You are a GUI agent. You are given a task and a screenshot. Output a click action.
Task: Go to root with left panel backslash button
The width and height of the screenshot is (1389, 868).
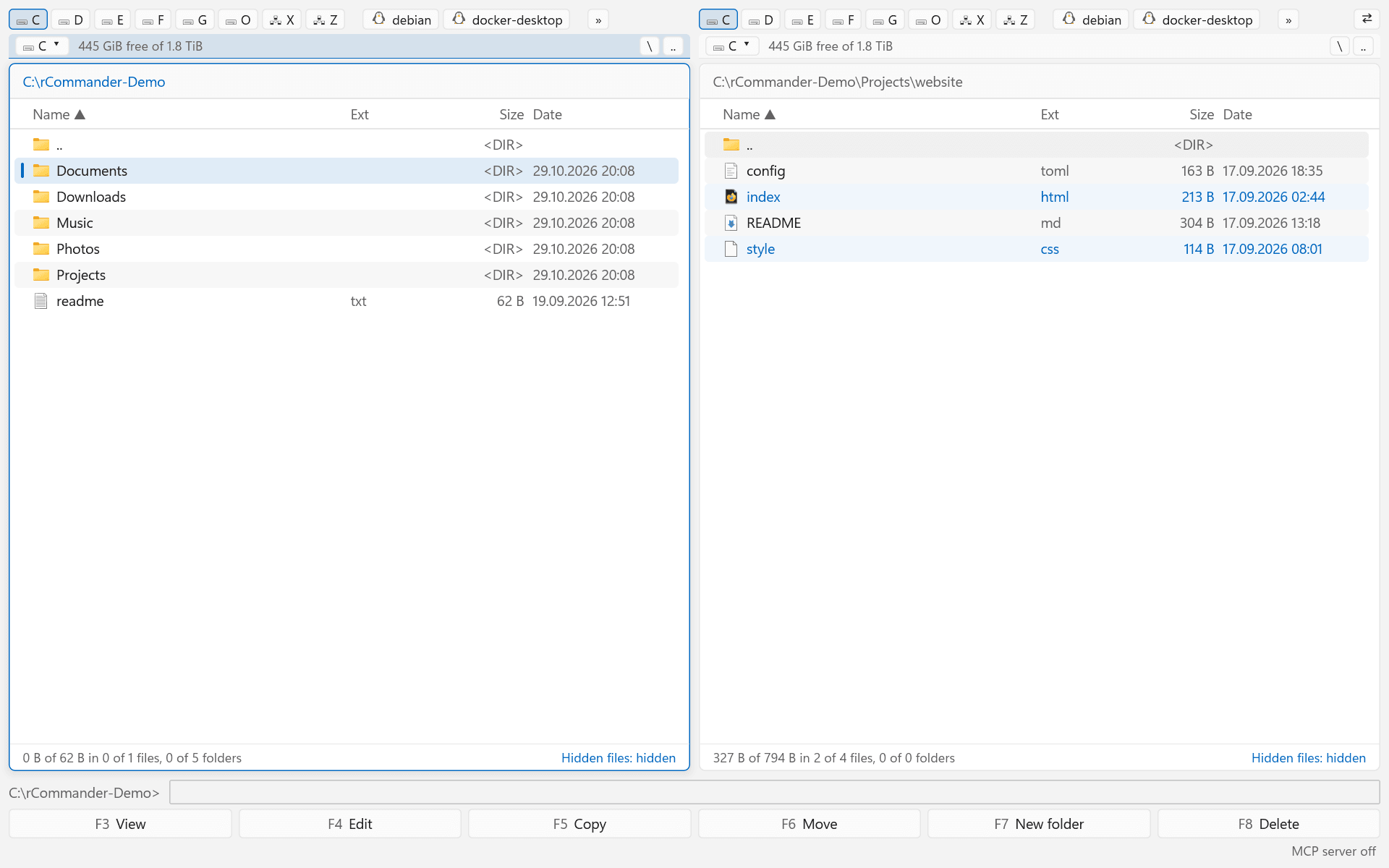point(650,46)
